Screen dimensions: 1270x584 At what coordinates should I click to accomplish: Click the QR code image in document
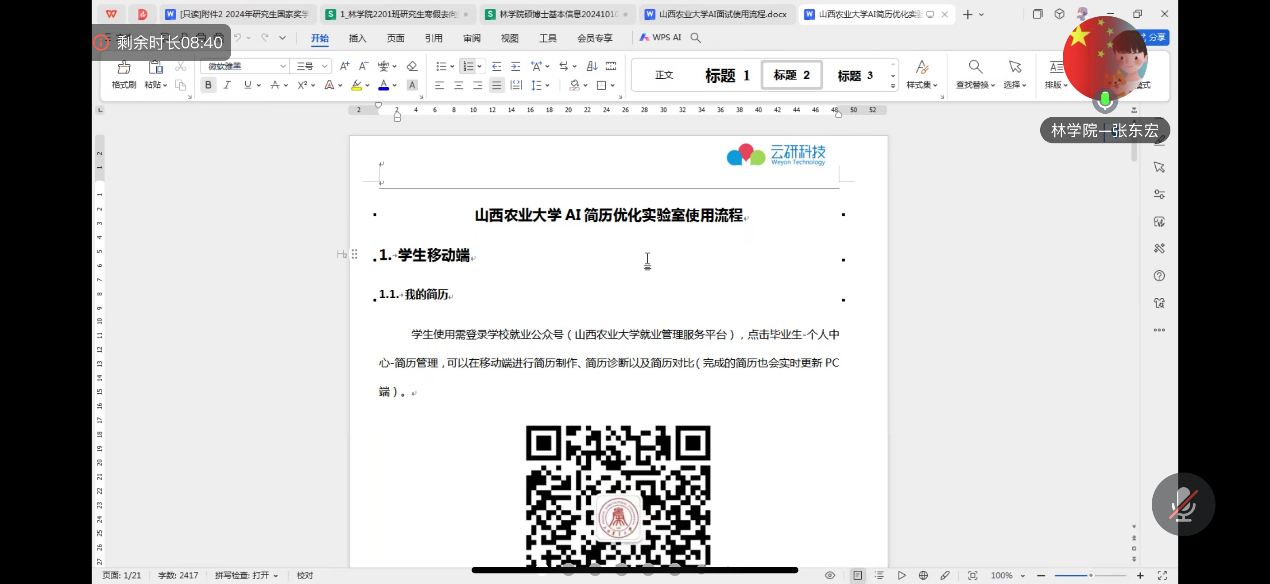click(x=618, y=496)
